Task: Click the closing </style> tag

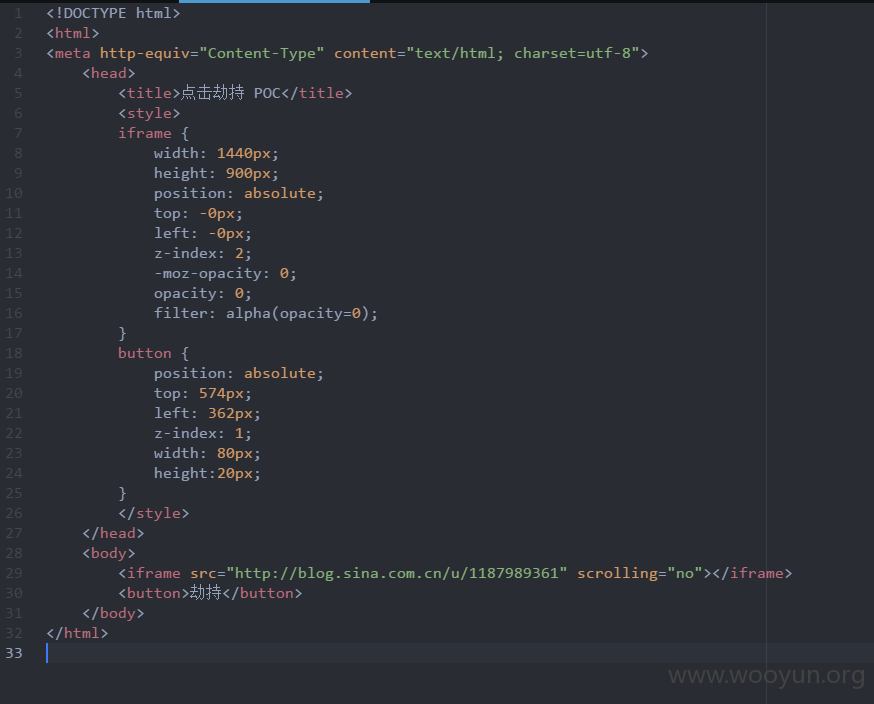Action: 153,513
